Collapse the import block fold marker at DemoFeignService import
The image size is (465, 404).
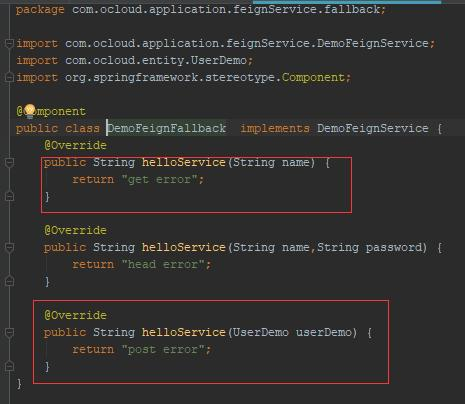[9, 43]
